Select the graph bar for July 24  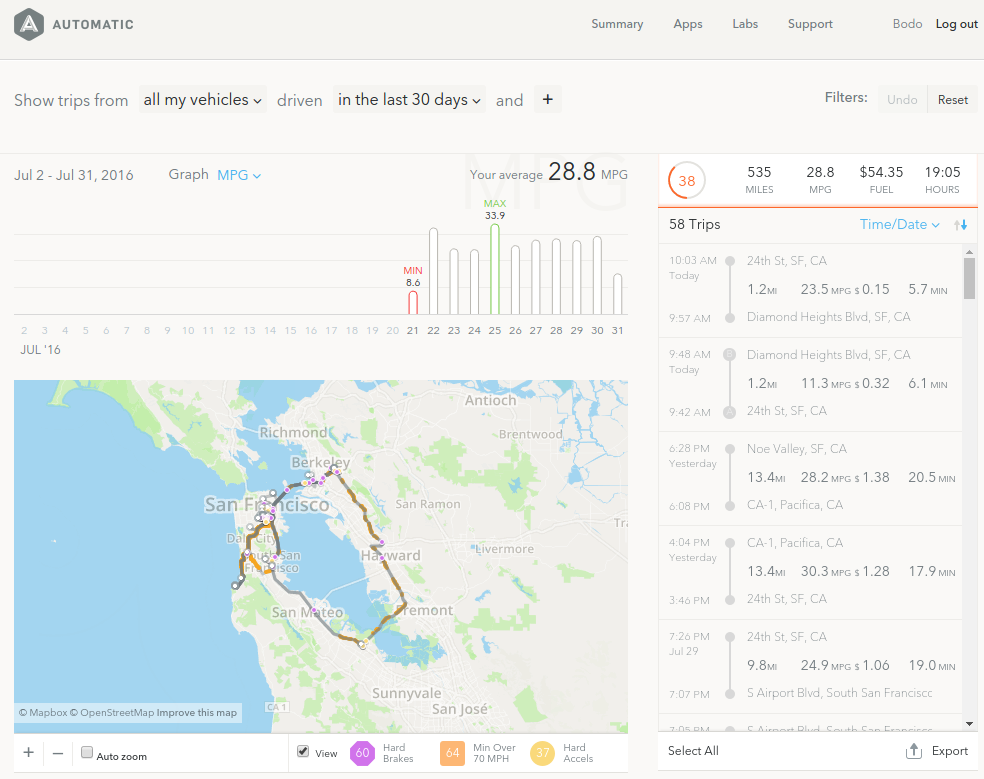tap(474, 282)
